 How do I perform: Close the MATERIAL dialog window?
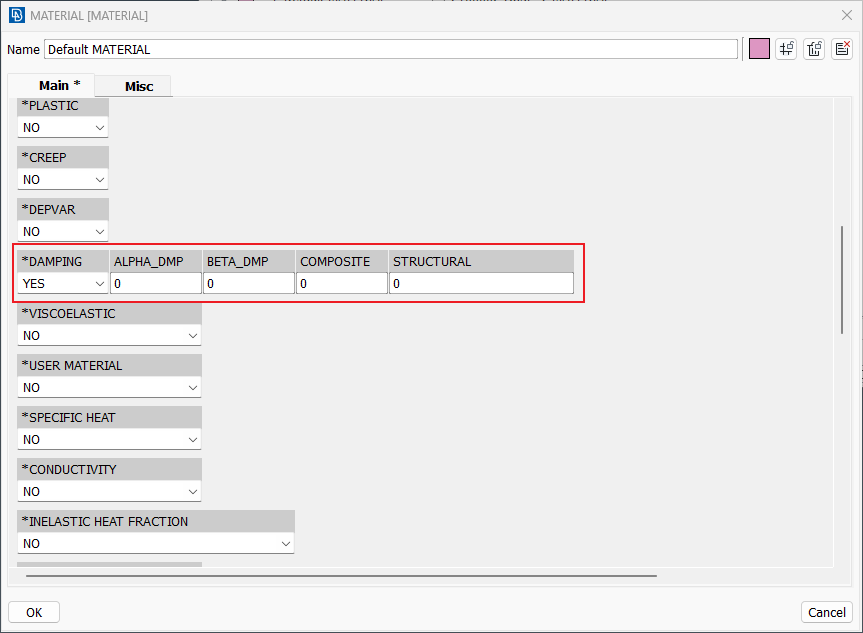point(846,15)
